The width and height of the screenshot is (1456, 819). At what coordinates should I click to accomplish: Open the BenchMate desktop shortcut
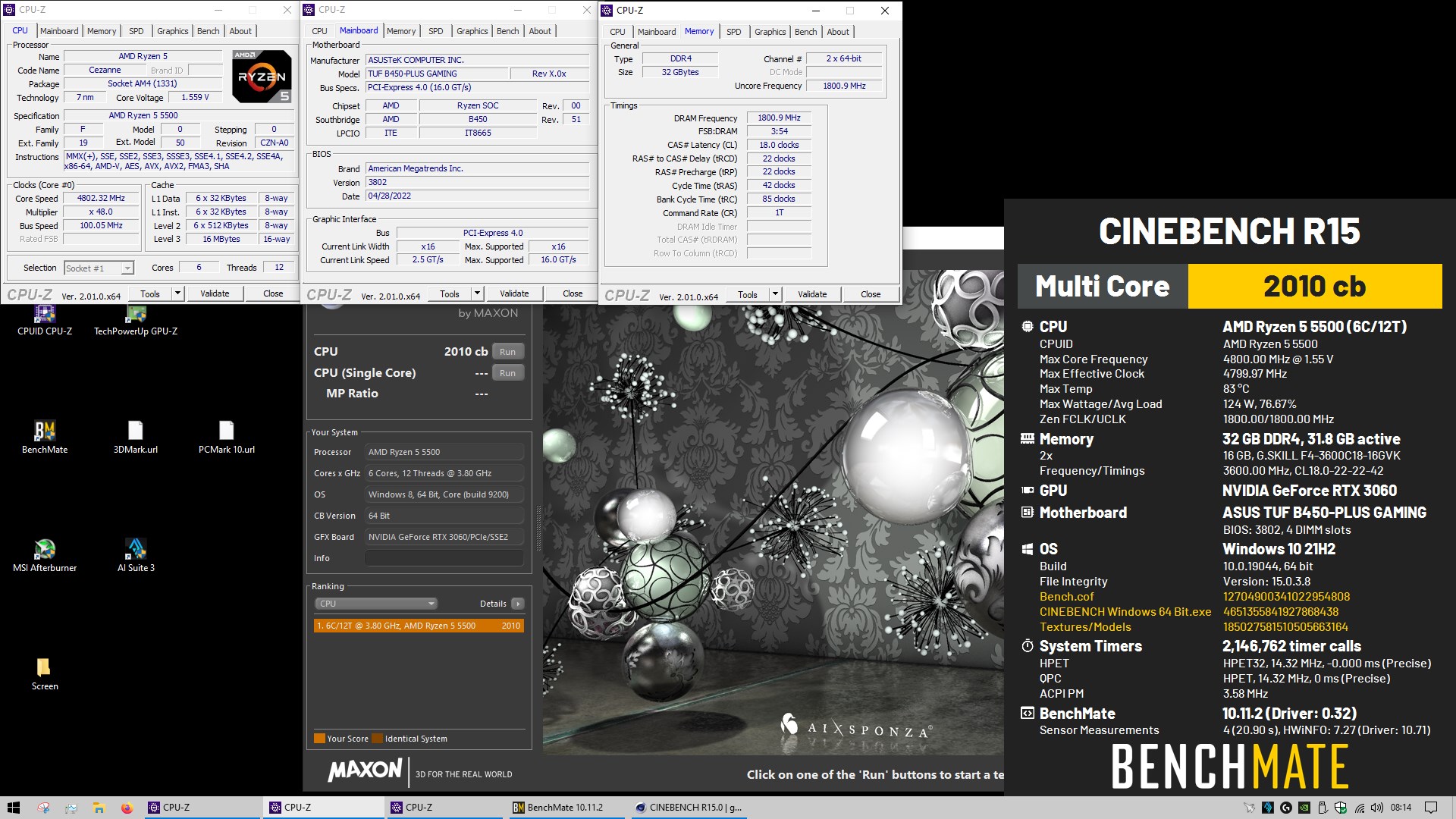[45, 437]
